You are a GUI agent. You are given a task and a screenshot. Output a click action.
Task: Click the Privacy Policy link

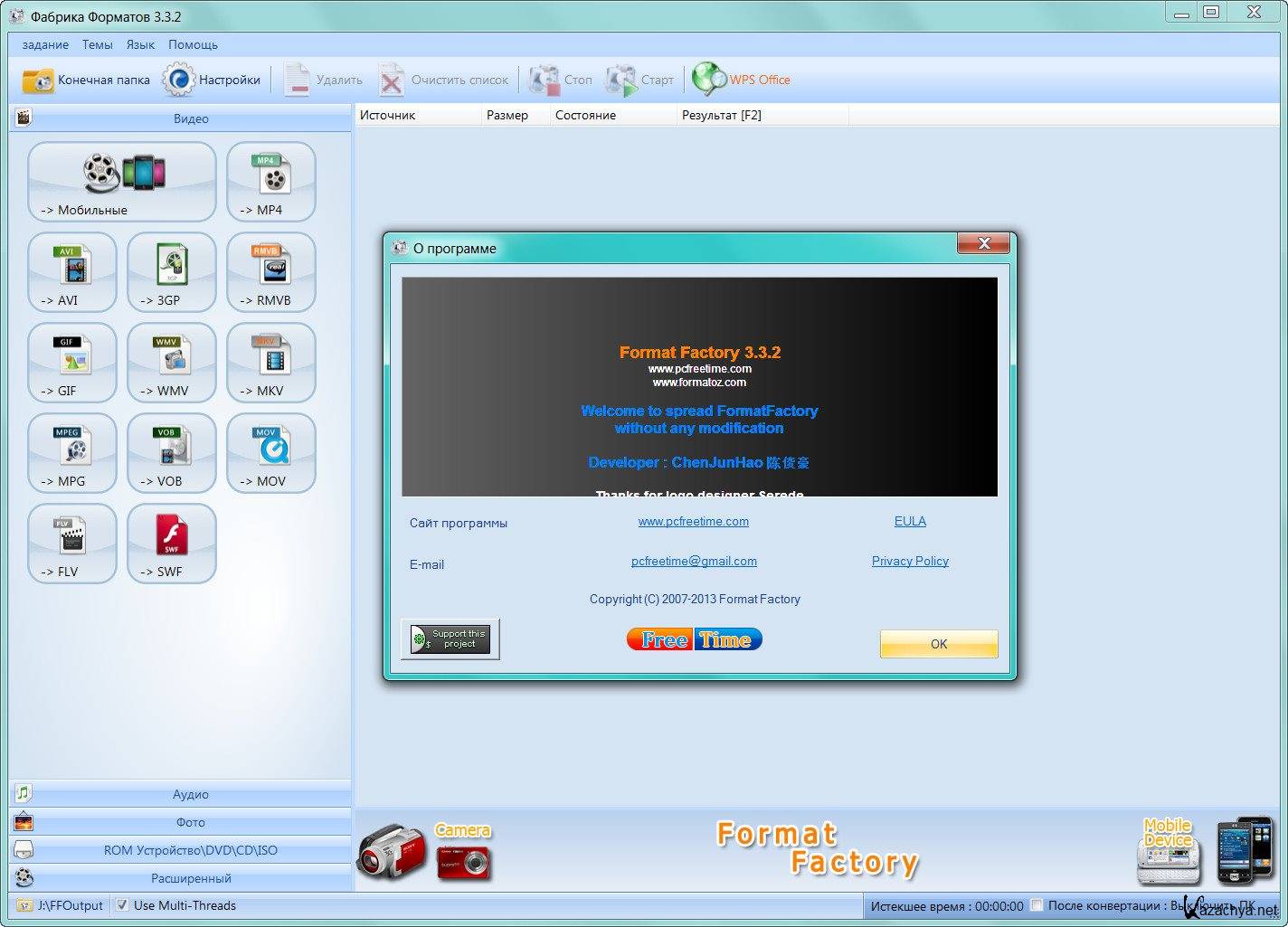point(910,561)
